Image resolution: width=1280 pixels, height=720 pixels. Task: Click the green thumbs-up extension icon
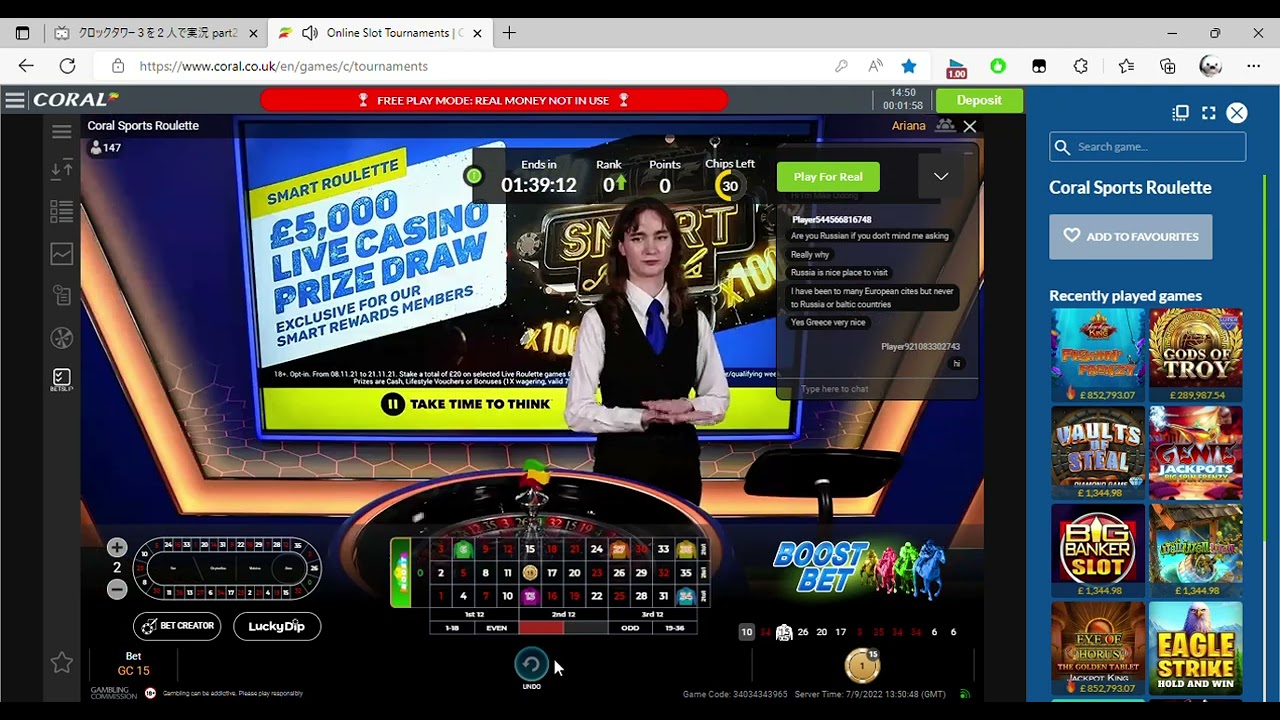point(998,66)
